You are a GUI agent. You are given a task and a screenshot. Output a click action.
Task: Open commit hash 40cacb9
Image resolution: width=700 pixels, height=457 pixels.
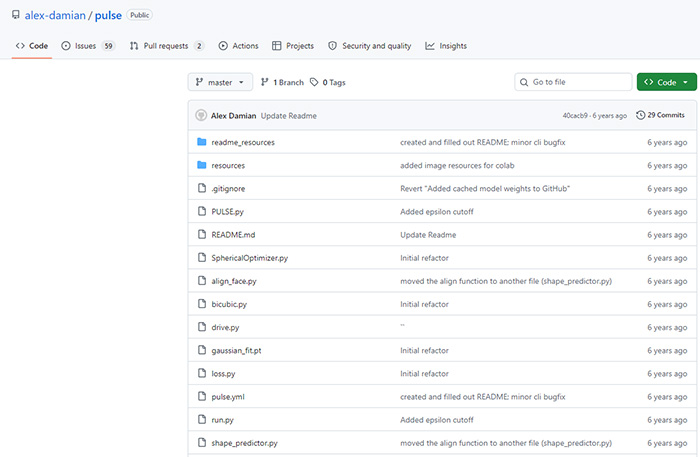click(x=575, y=116)
